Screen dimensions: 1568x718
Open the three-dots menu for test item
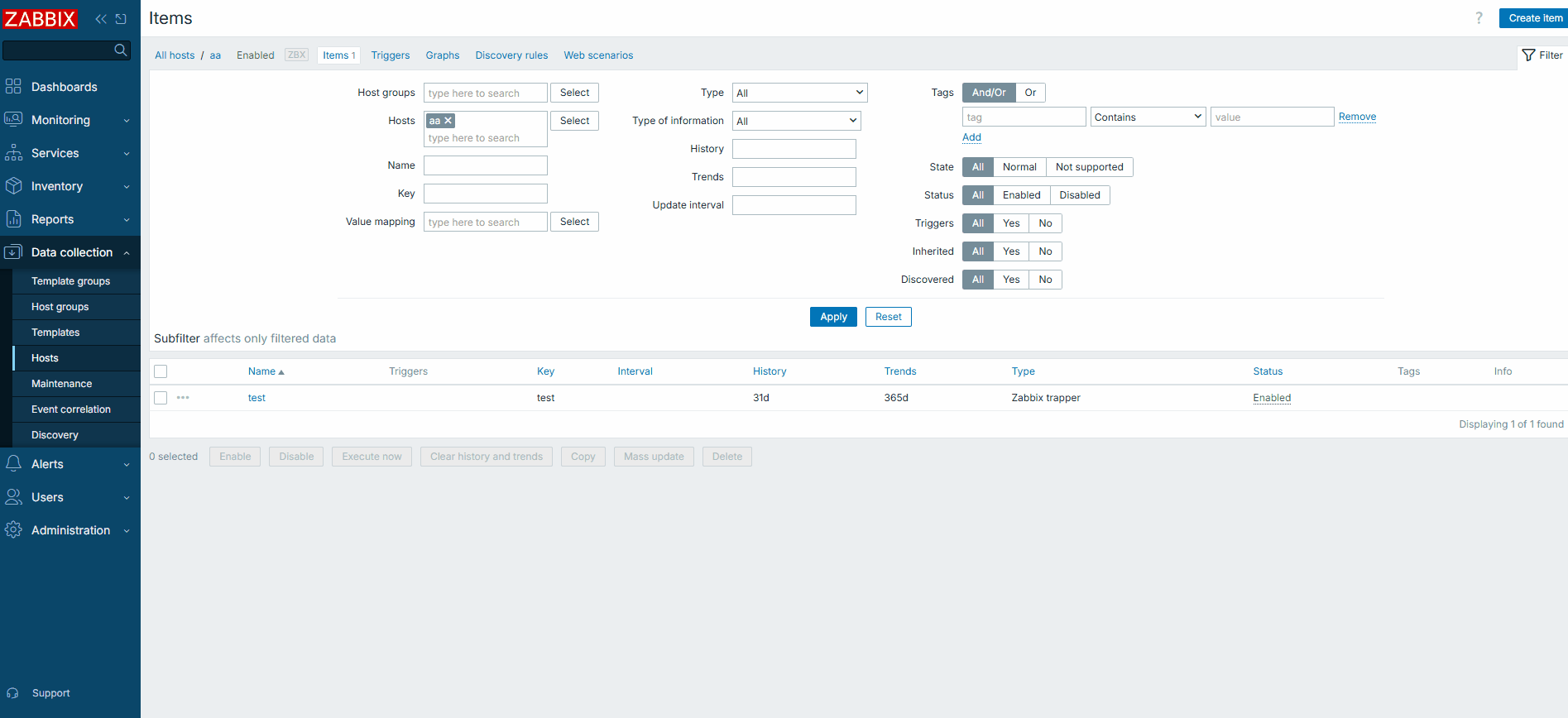click(x=183, y=398)
